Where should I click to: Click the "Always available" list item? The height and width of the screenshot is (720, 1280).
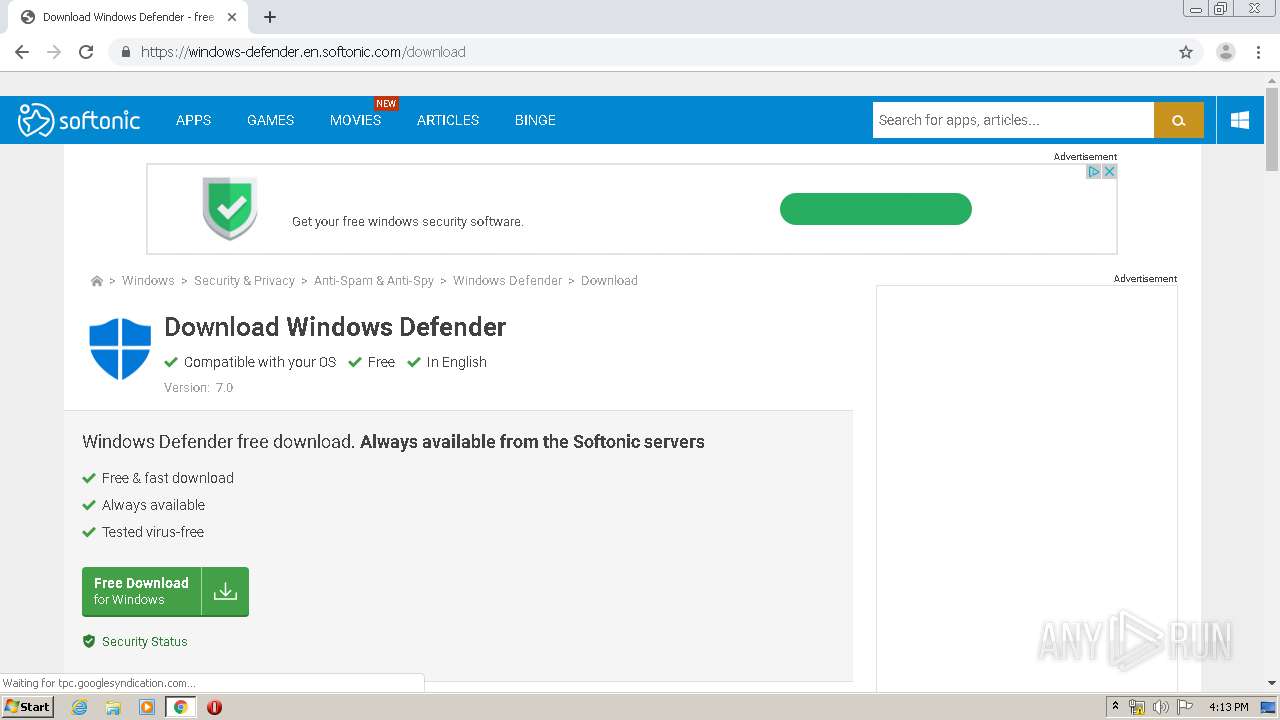153,505
